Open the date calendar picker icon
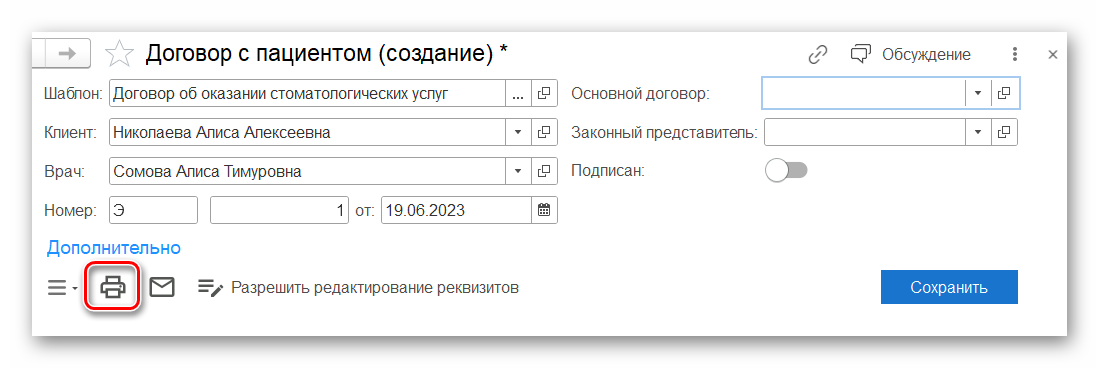Screen dimensions: 1099x368 544,210
